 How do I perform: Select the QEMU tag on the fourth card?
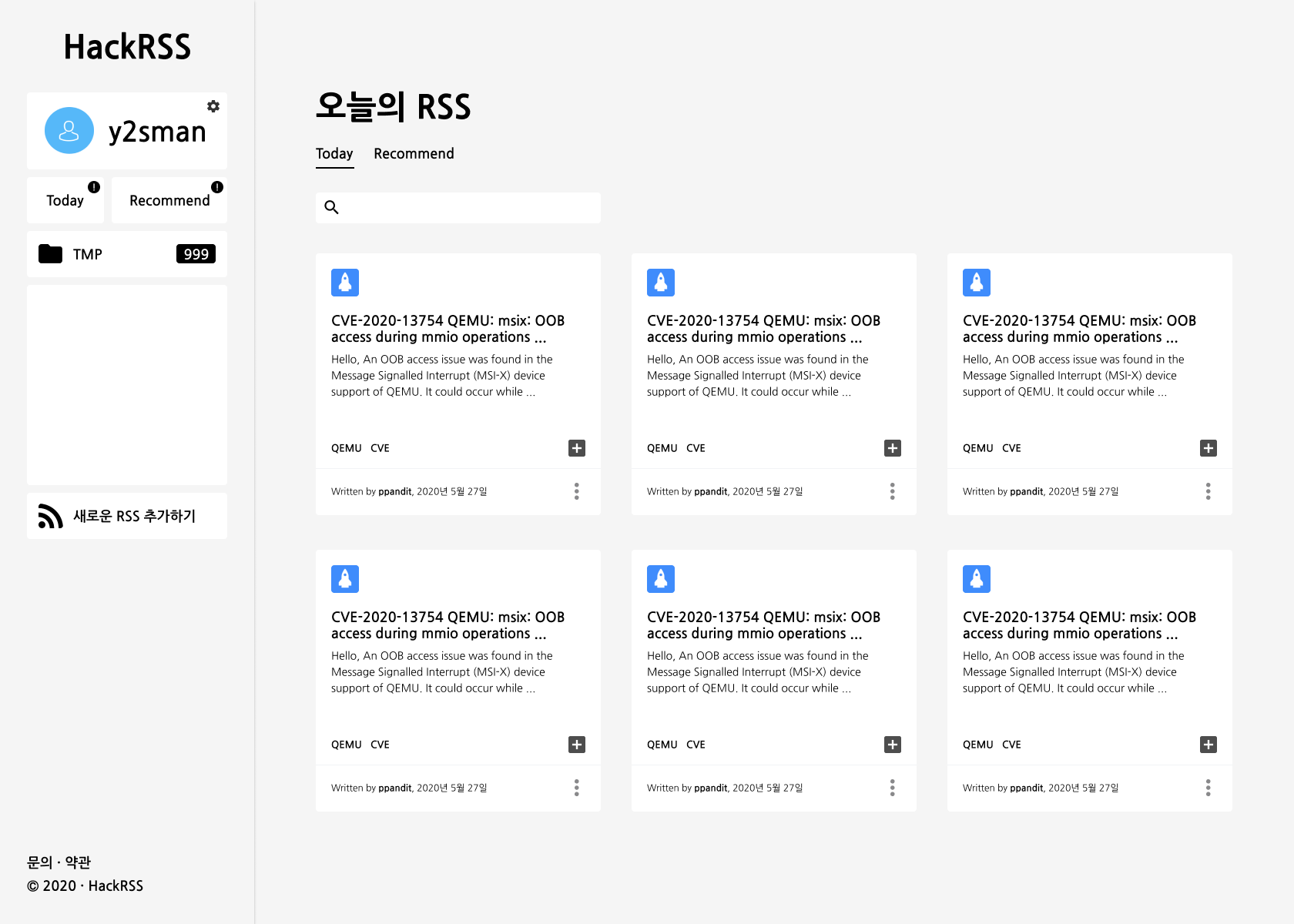click(x=347, y=745)
